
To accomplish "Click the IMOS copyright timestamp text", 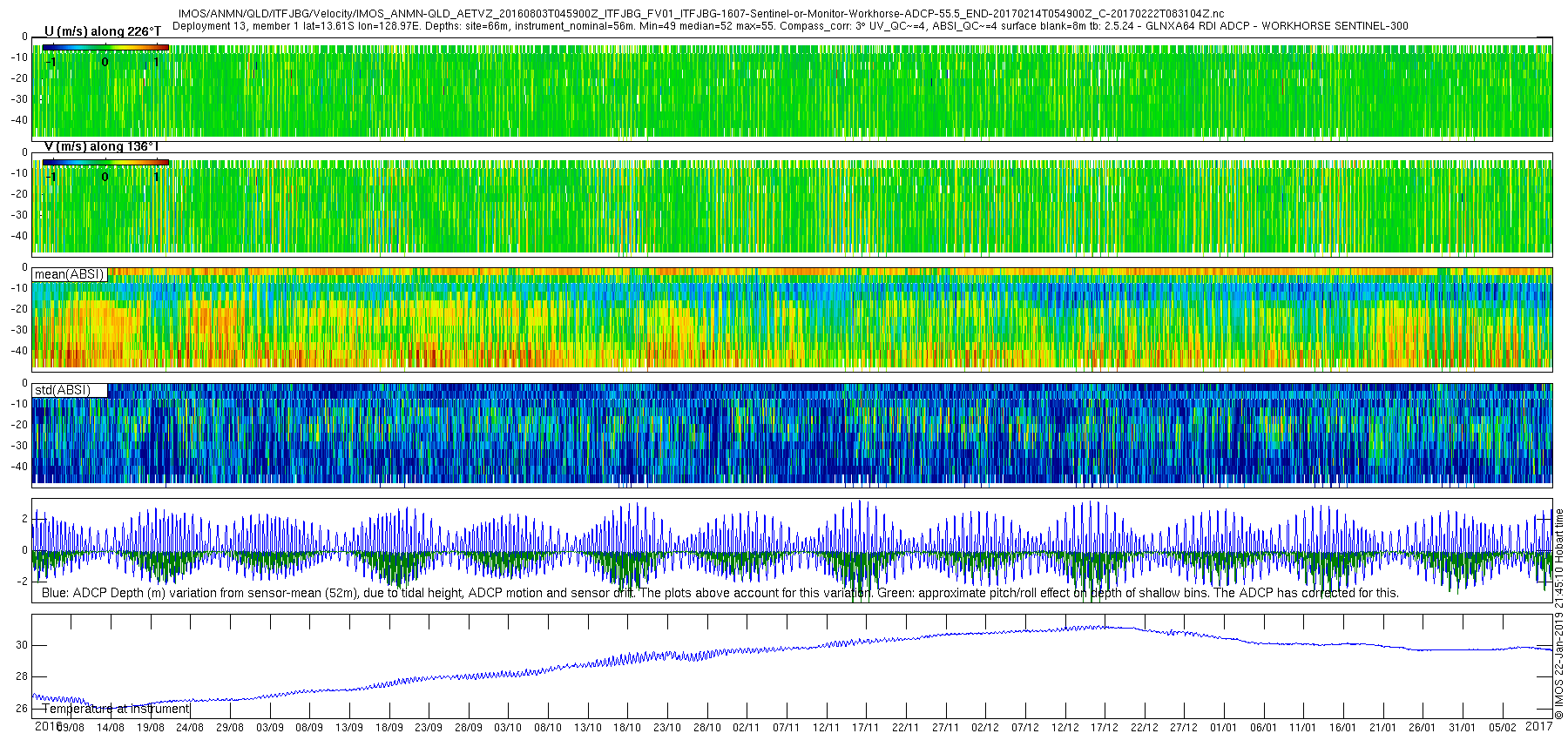I will [1560, 614].
